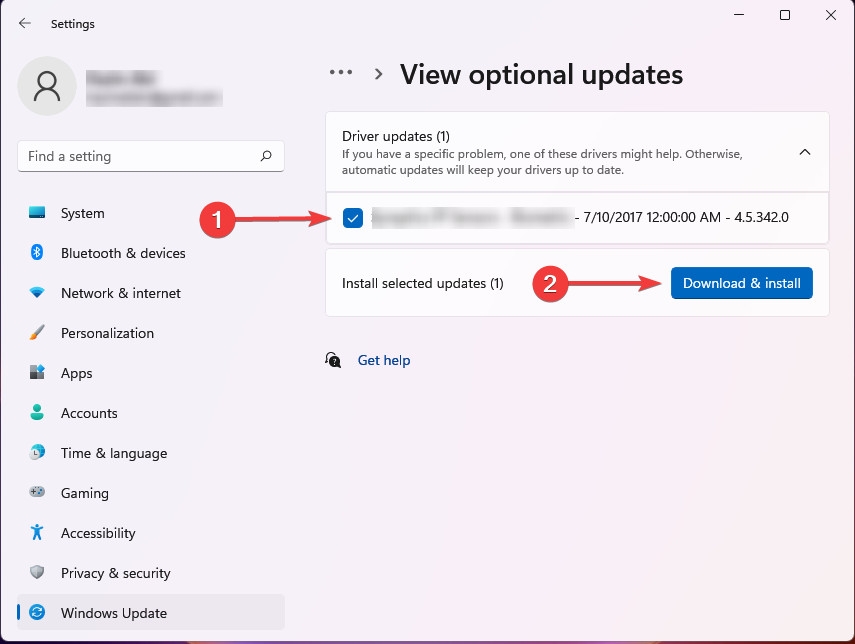Viewport: 855px width, 644px height.
Task: Open Time & language settings
Action: (150, 453)
